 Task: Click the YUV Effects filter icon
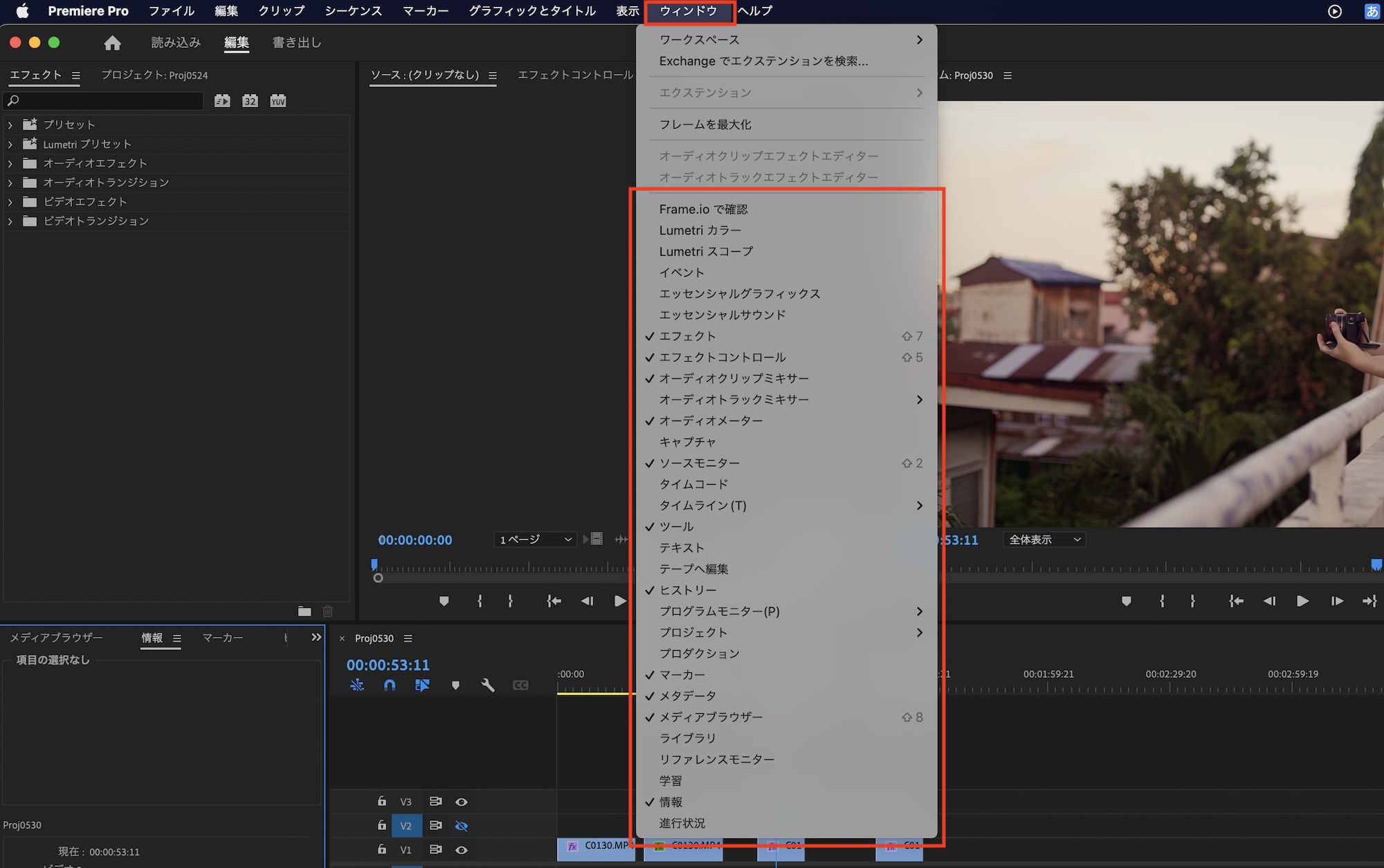point(278,101)
